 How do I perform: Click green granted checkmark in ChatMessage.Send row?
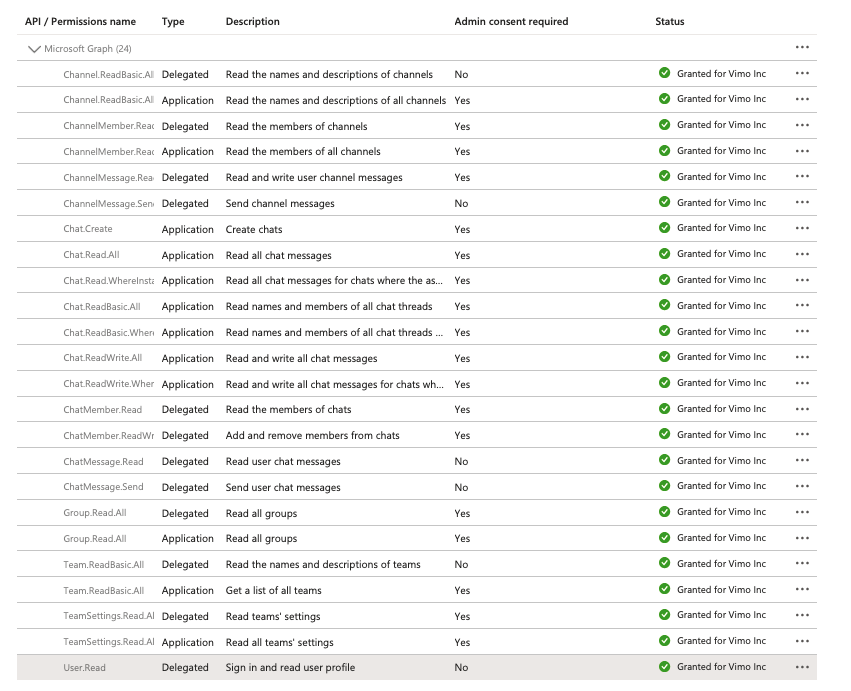tap(664, 486)
